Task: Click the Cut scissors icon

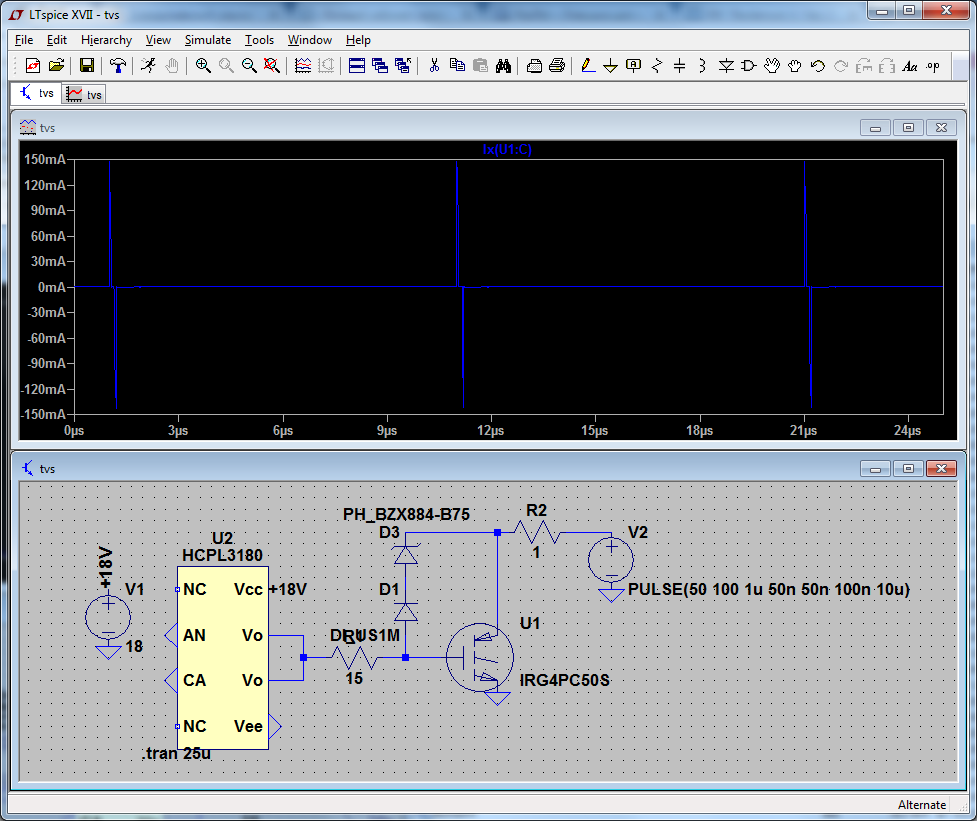Action: [x=434, y=66]
